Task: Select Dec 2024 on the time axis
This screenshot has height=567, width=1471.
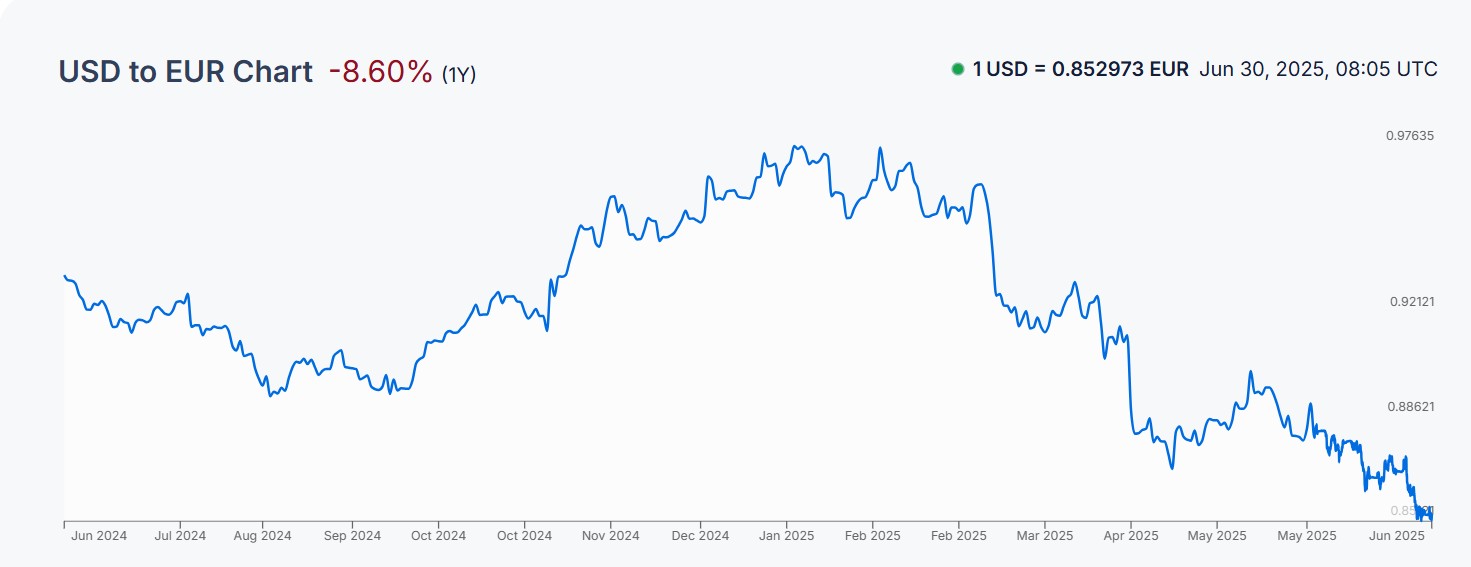Action: [x=700, y=536]
